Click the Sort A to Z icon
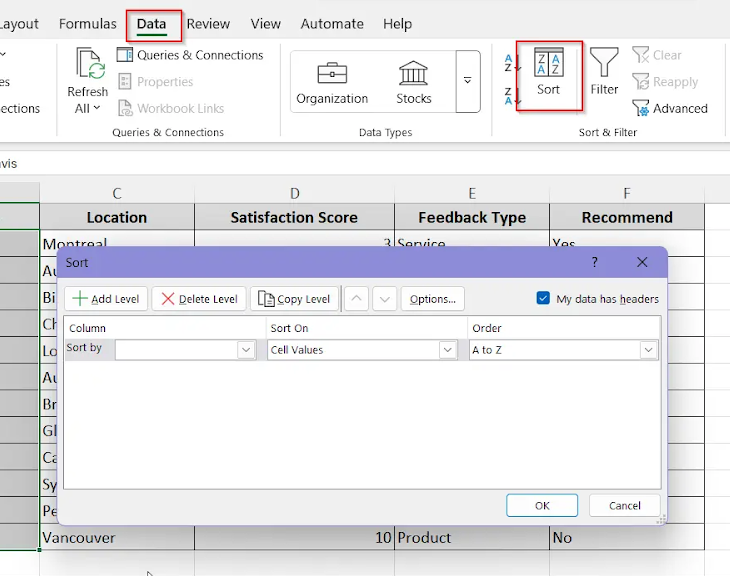Image resolution: width=730 pixels, height=576 pixels. (512, 63)
